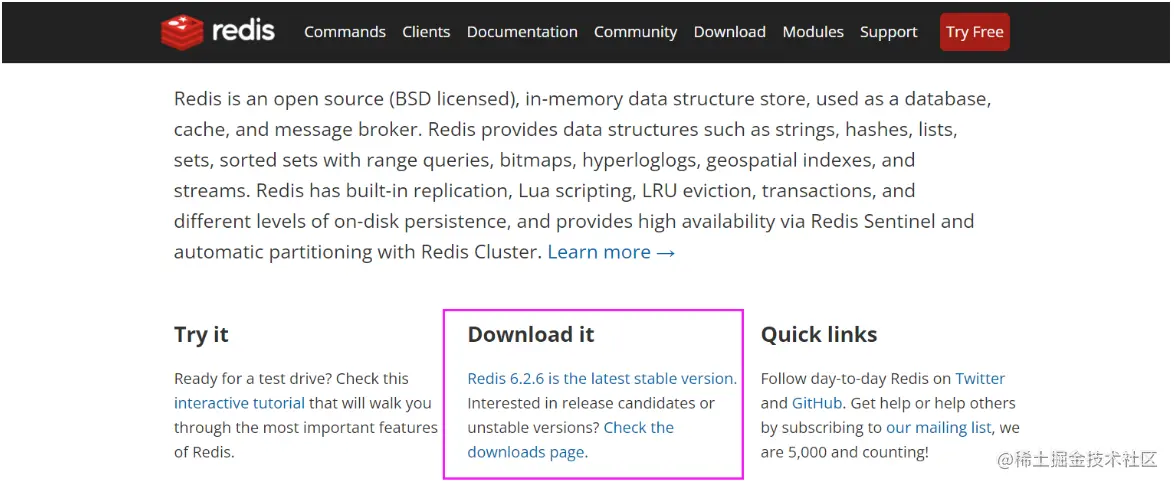Click Download in the top navigation bar

click(729, 32)
